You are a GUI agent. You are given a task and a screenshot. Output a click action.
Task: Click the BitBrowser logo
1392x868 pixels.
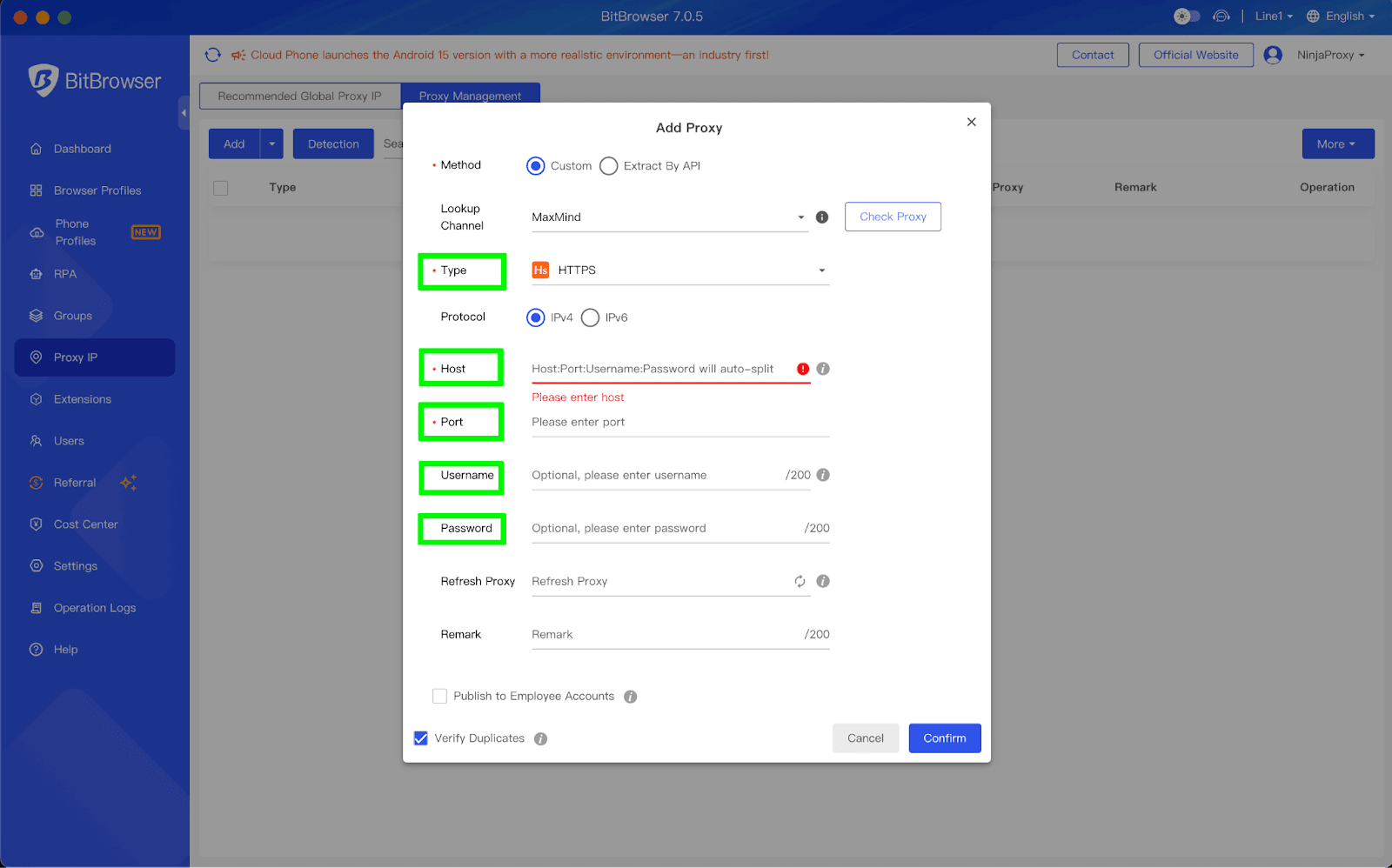point(95,81)
